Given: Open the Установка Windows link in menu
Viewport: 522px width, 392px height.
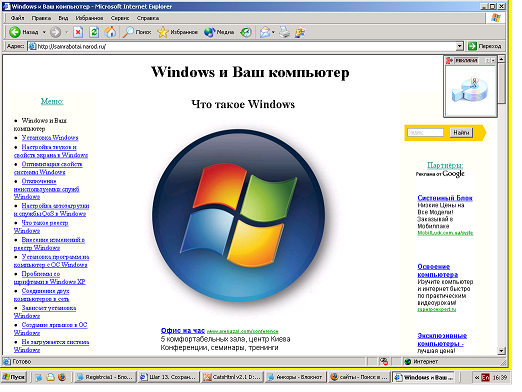Looking at the screenshot, I should click(50, 138).
